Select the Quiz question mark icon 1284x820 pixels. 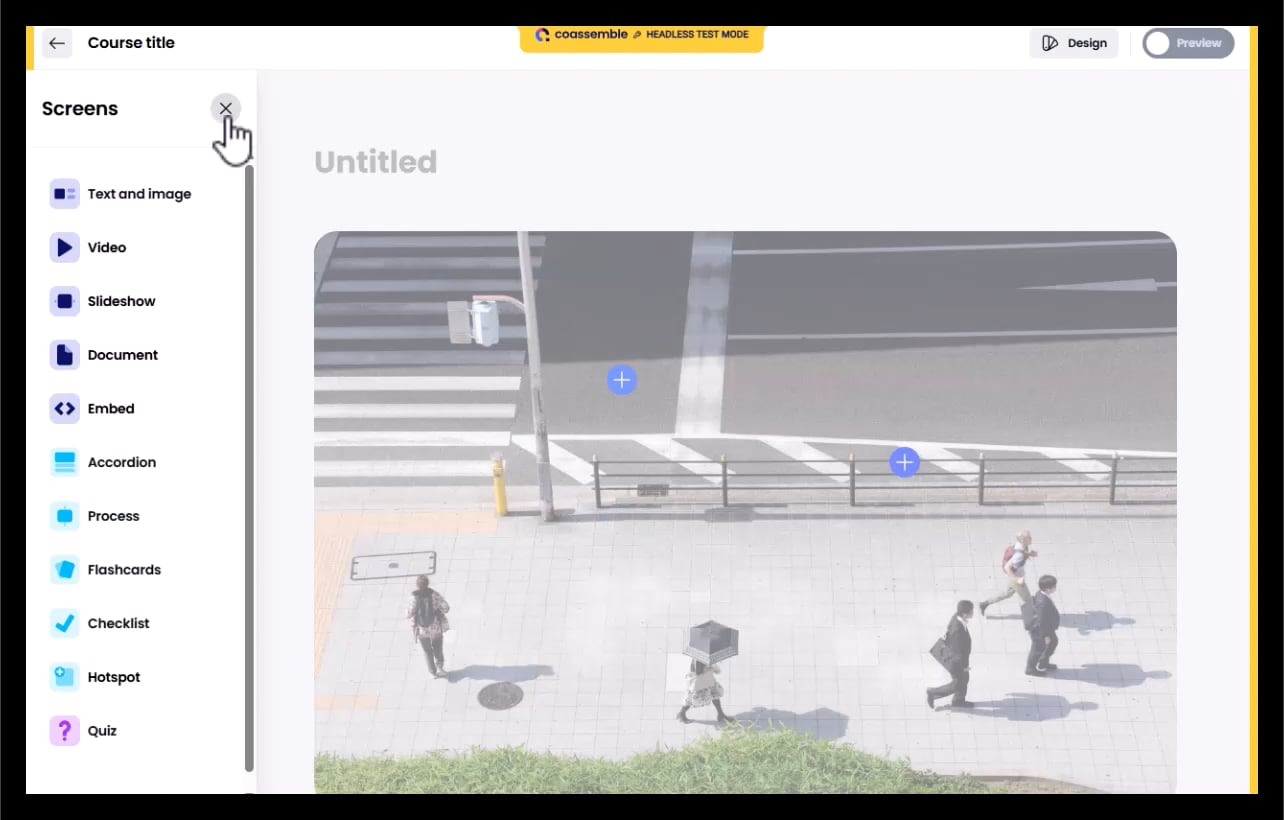pos(65,730)
